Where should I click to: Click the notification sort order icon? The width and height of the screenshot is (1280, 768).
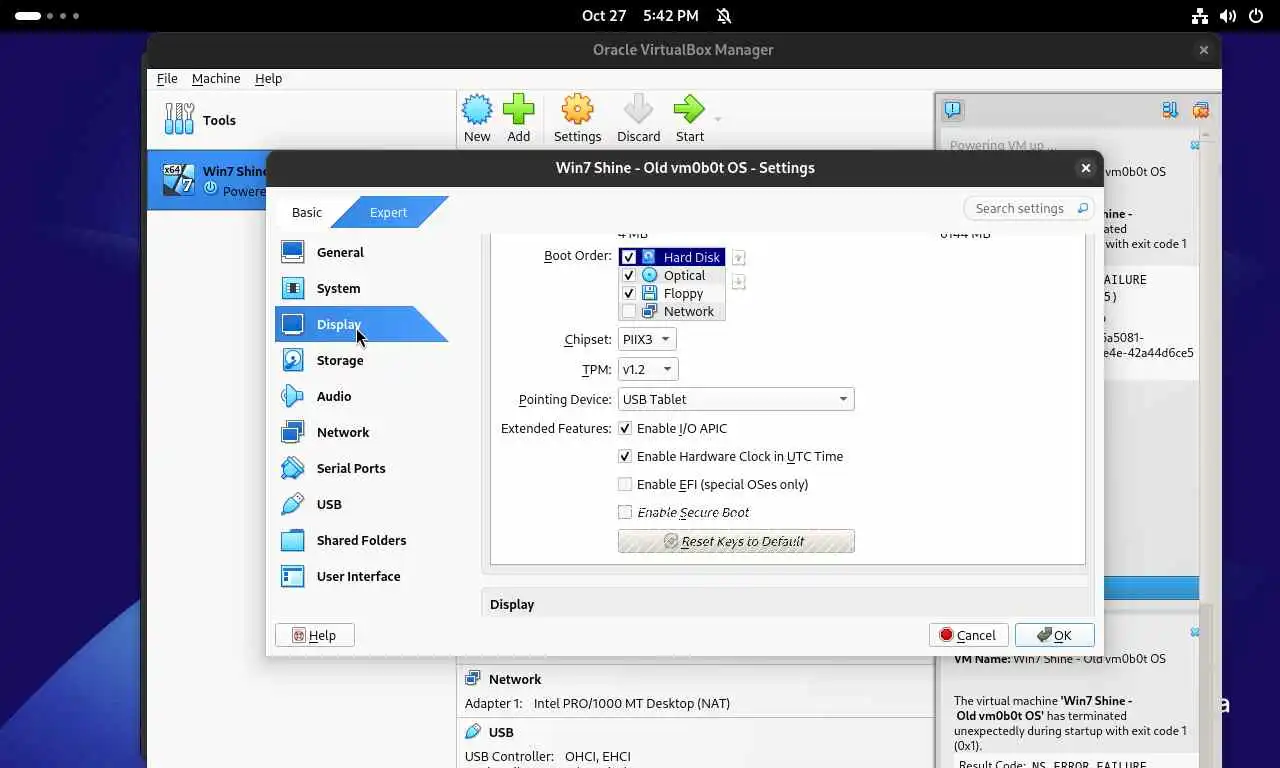point(1169,110)
